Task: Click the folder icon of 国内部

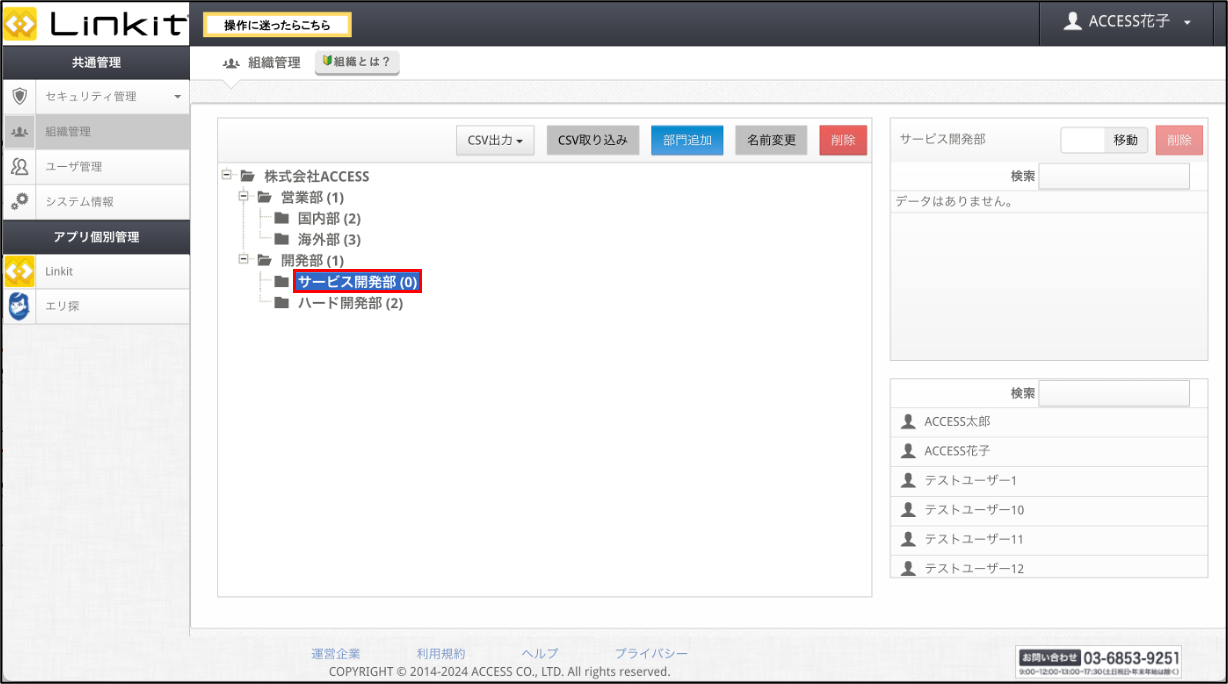Action: tap(281, 218)
